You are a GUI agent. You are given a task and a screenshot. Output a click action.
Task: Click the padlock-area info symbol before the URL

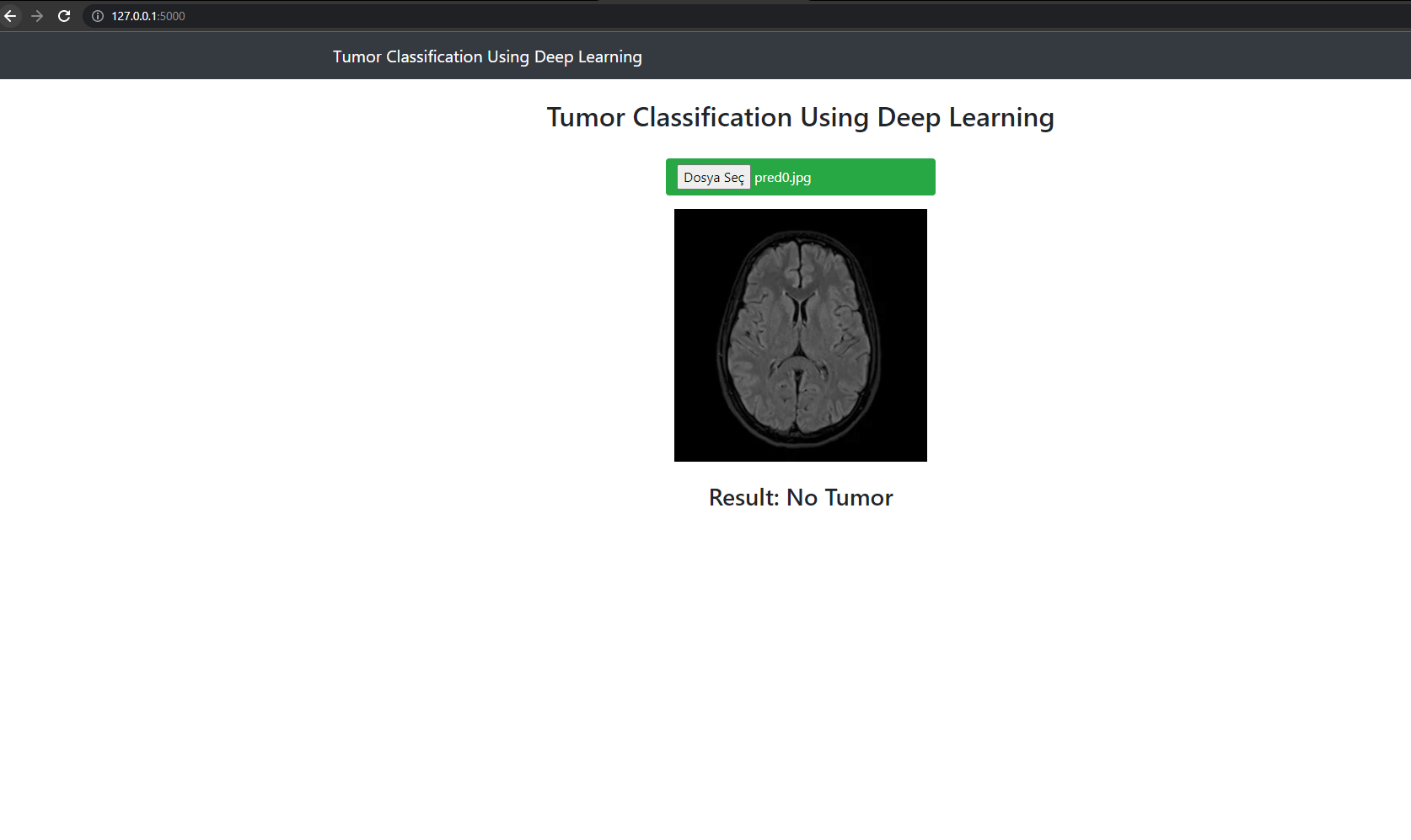coord(97,15)
